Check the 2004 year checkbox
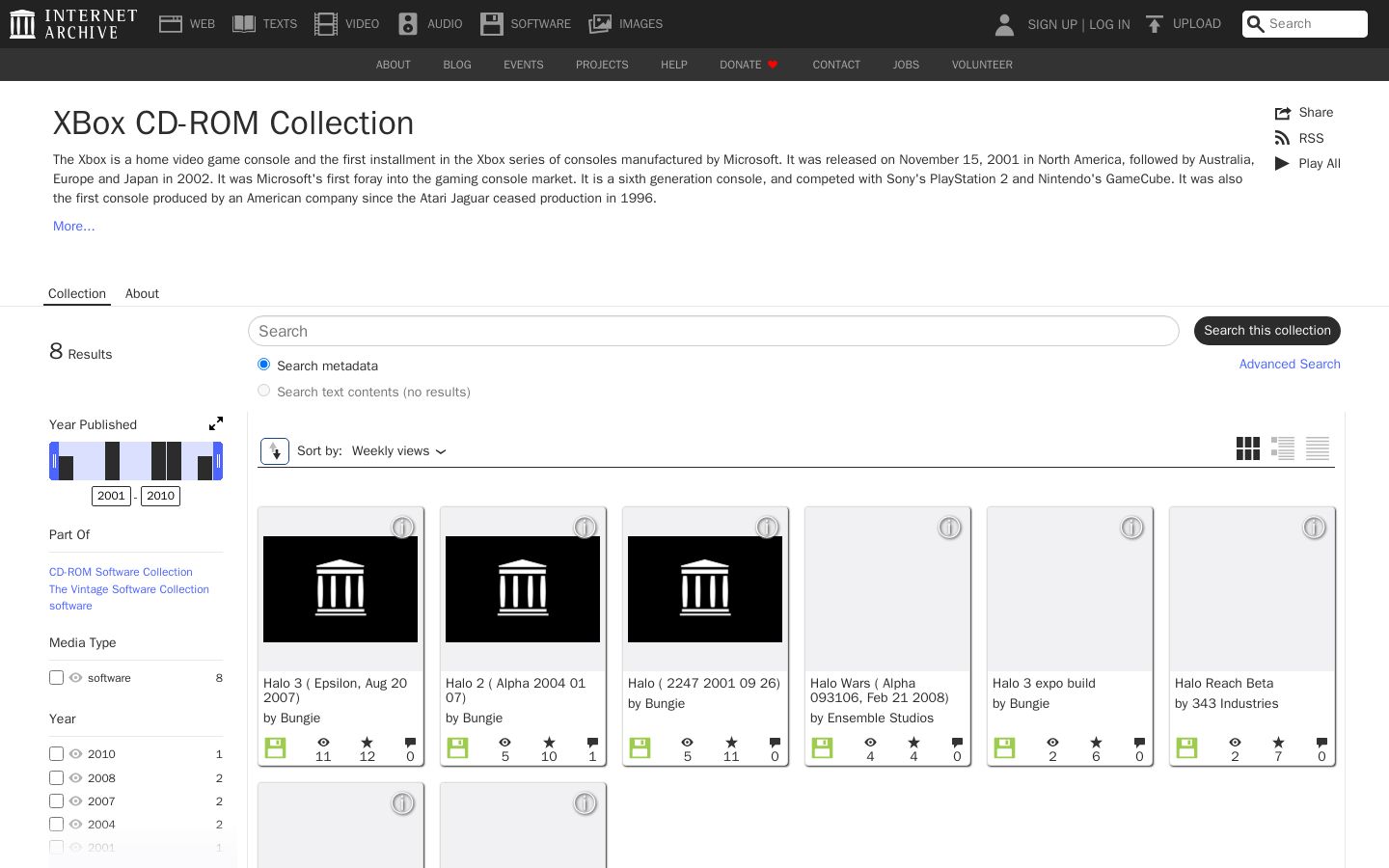1389x868 pixels. [x=56, y=825]
